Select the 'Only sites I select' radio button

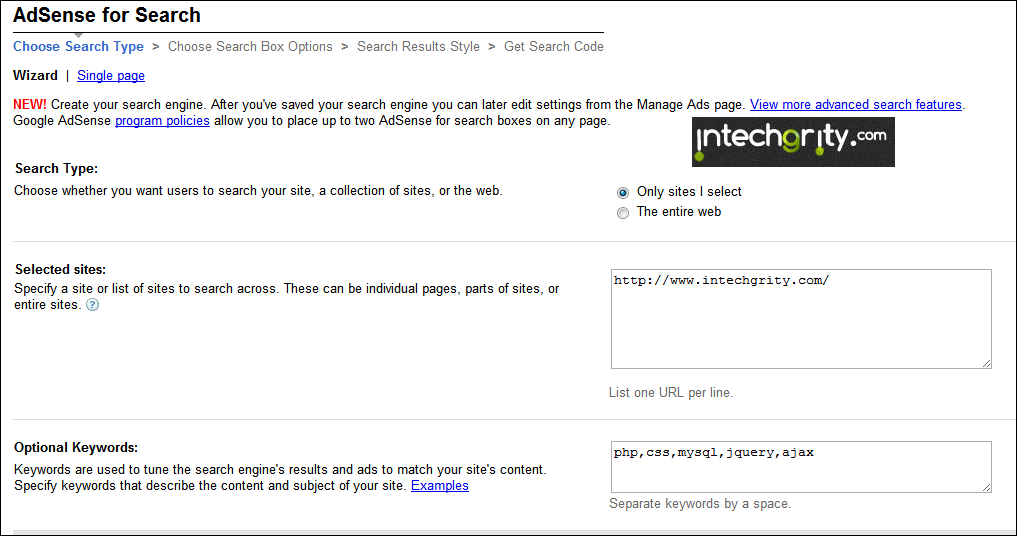623,193
